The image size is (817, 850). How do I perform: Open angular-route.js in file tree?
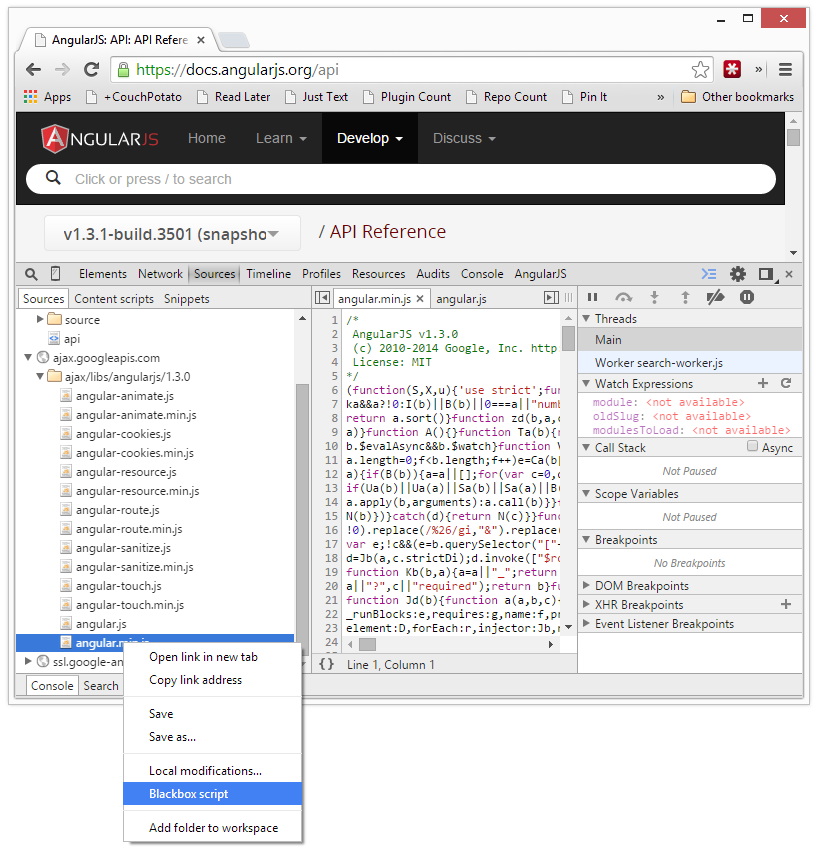point(118,510)
